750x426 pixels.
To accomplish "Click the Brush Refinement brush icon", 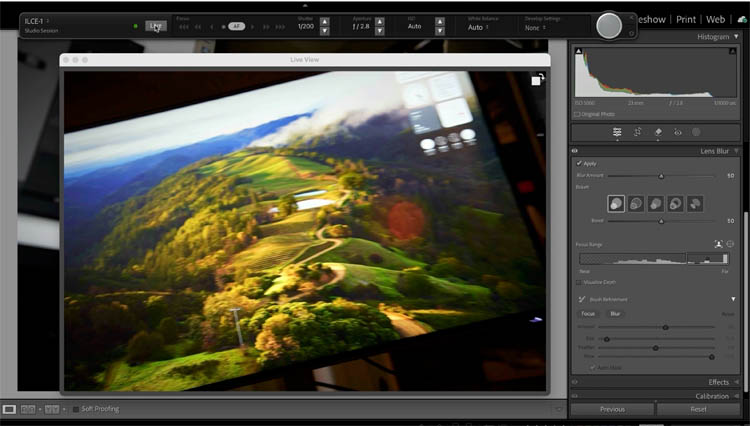I will [582, 299].
